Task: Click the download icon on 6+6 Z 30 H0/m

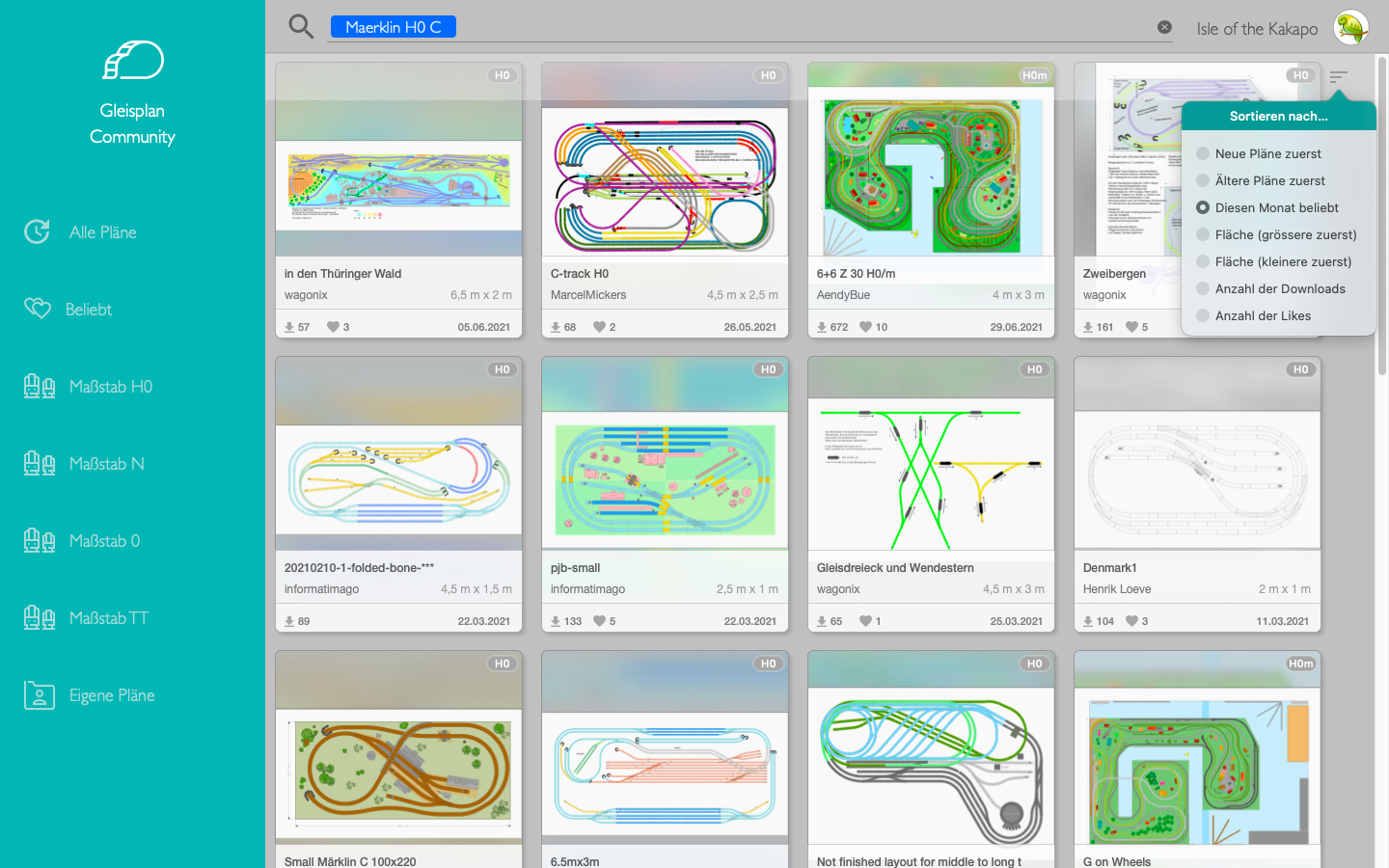Action: pyautogui.click(x=822, y=327)
